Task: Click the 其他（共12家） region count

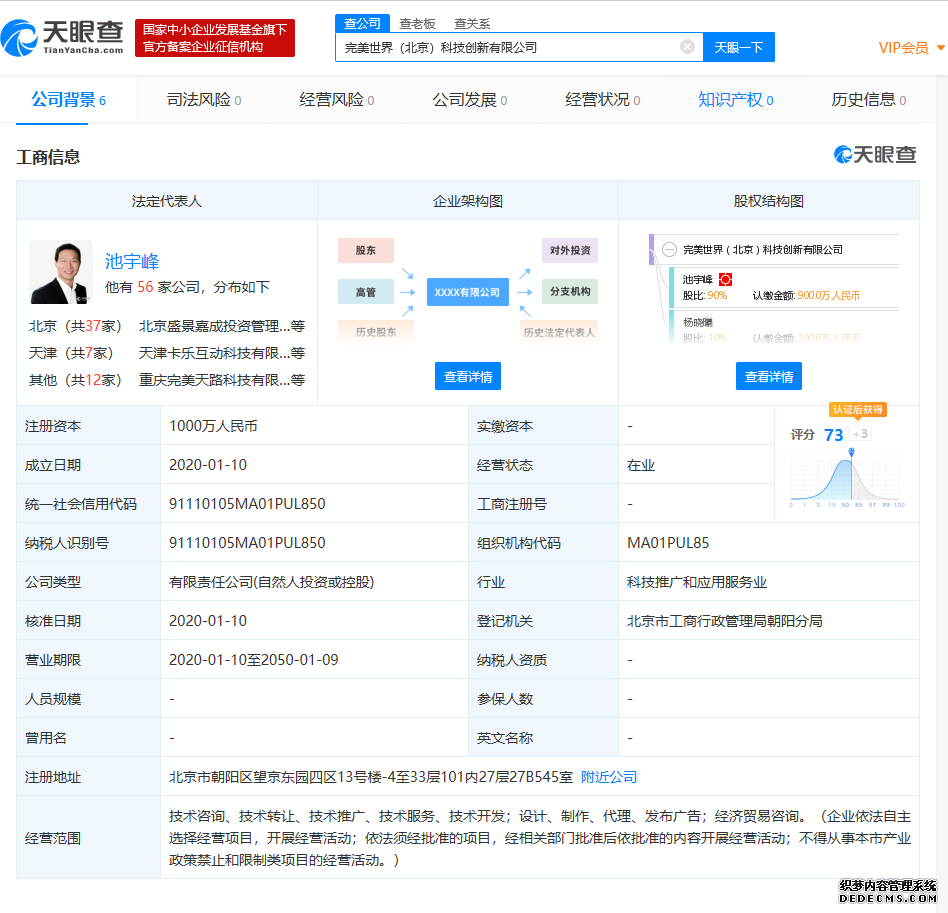Action: point(75,380)
